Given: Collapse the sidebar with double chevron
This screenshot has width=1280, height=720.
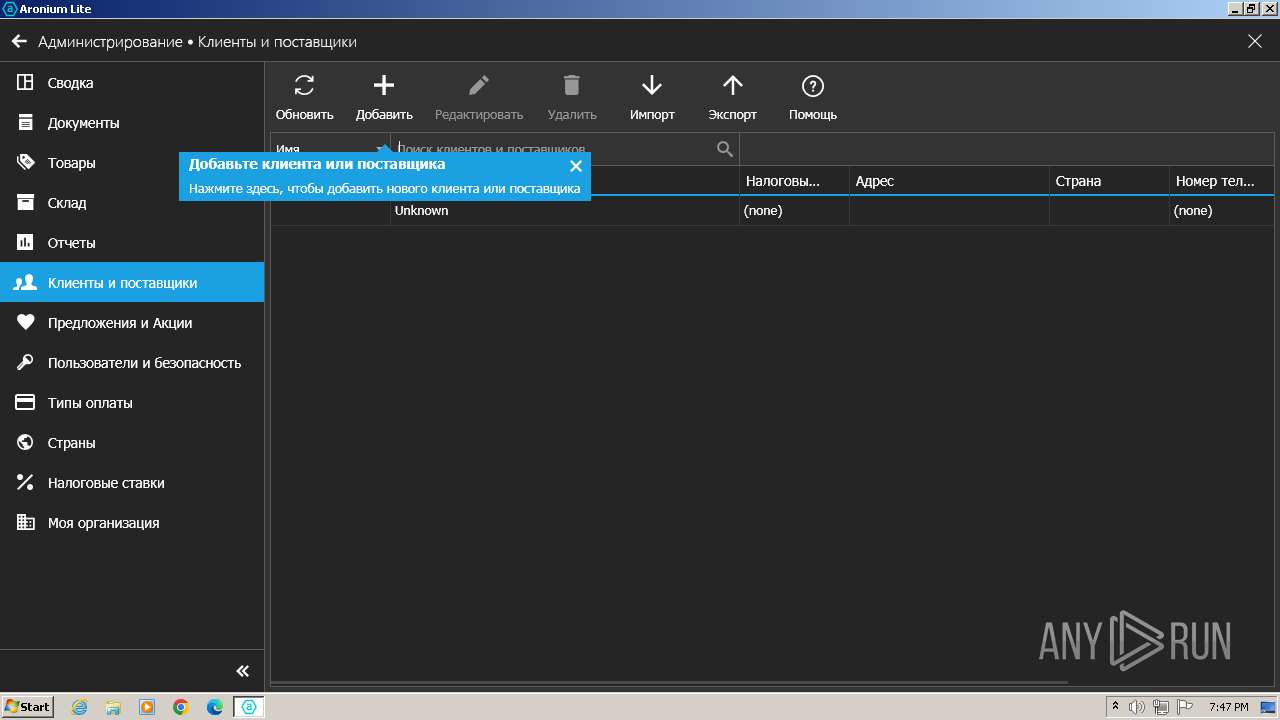Looking at the screenshot, I should coord(242,671).
